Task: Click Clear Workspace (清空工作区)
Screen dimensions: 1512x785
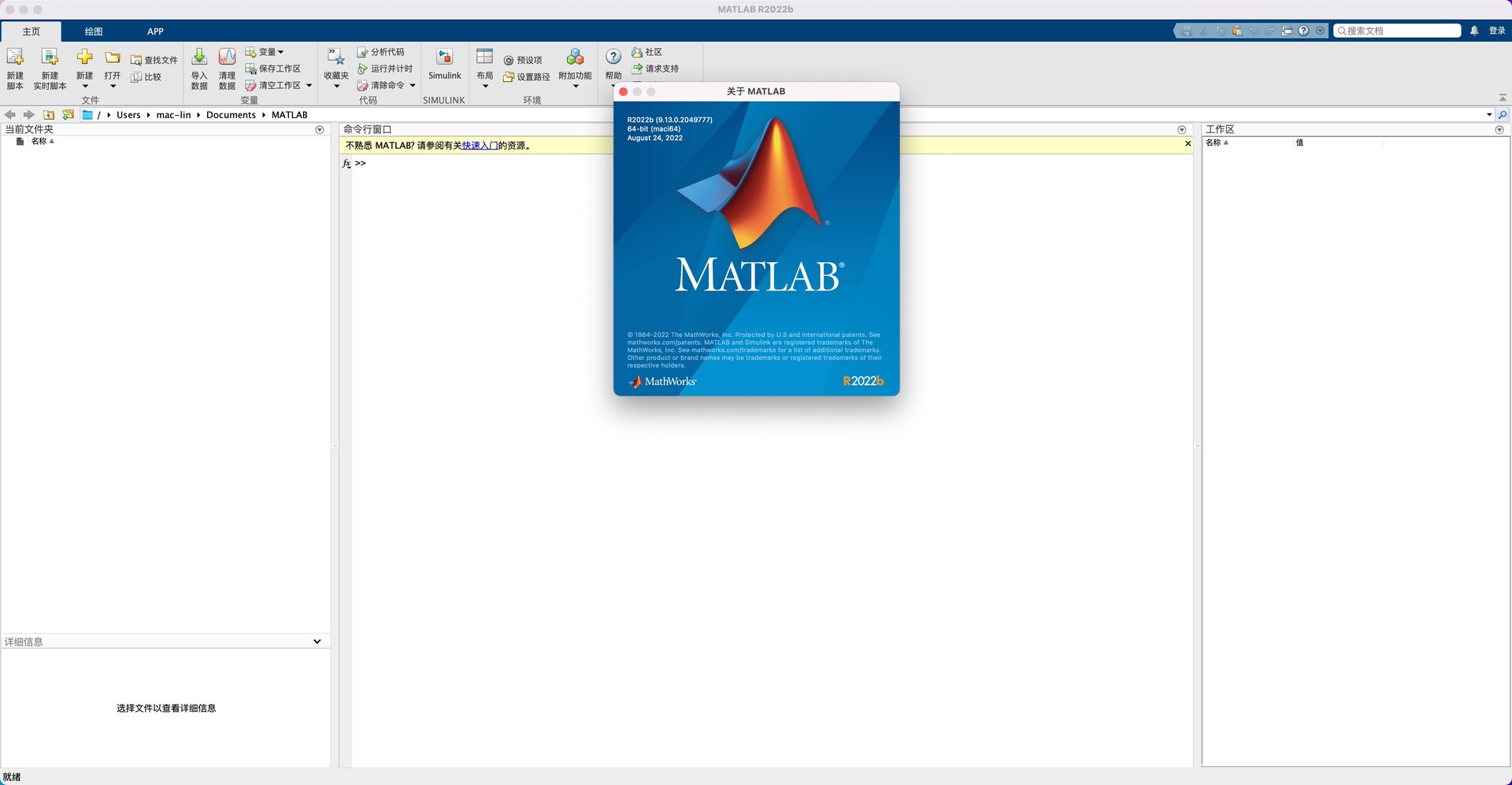Action: pyautogui.click(x=273, y=85)
